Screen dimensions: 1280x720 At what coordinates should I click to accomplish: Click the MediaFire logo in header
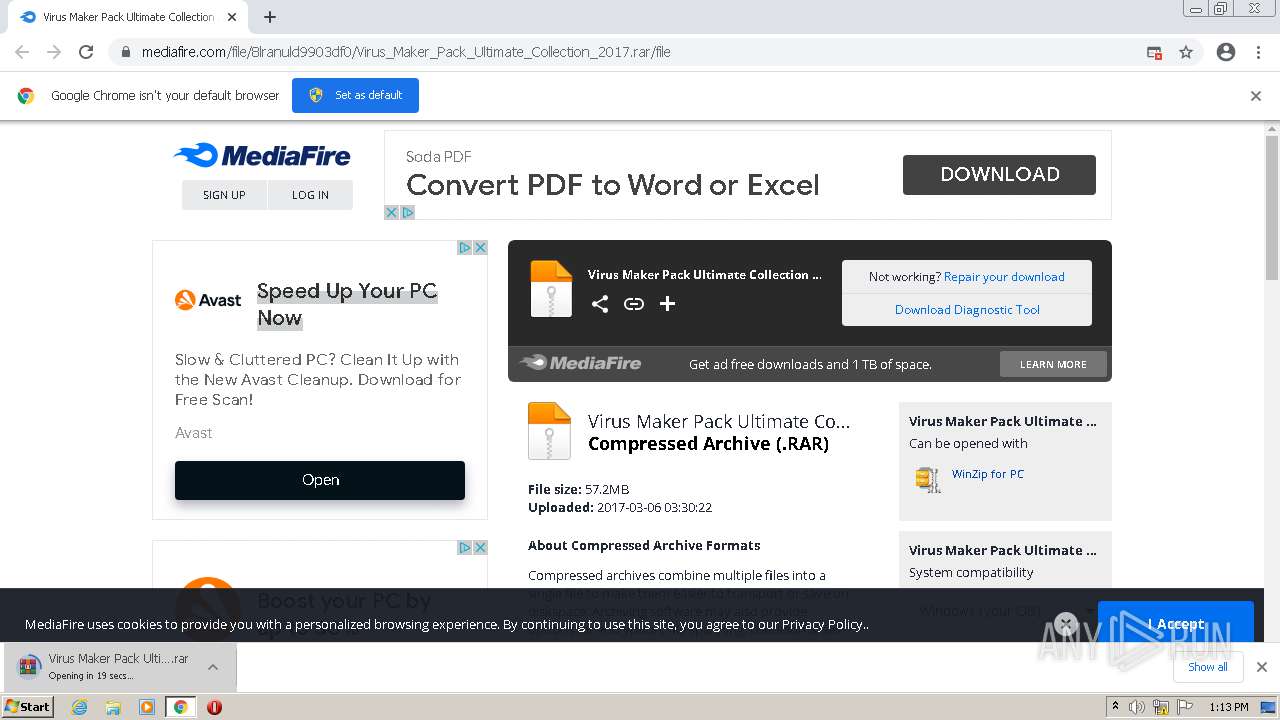click(x=262, y=156)
